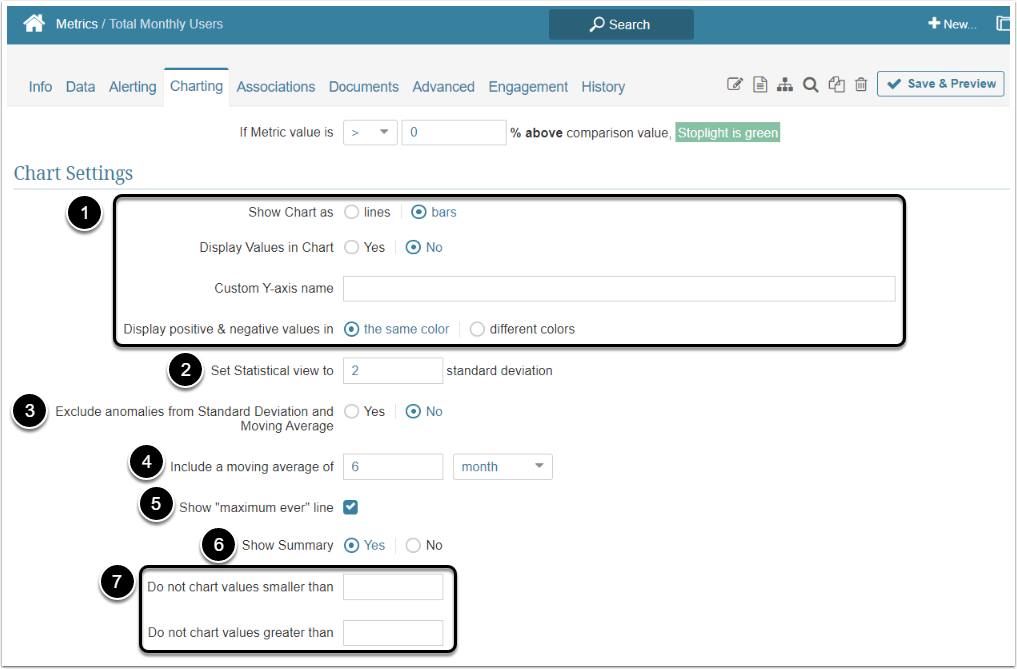Choose Yes for Display Values in Chart
This screenshot has height=669, width=1017.
click(x=352, y=247)
